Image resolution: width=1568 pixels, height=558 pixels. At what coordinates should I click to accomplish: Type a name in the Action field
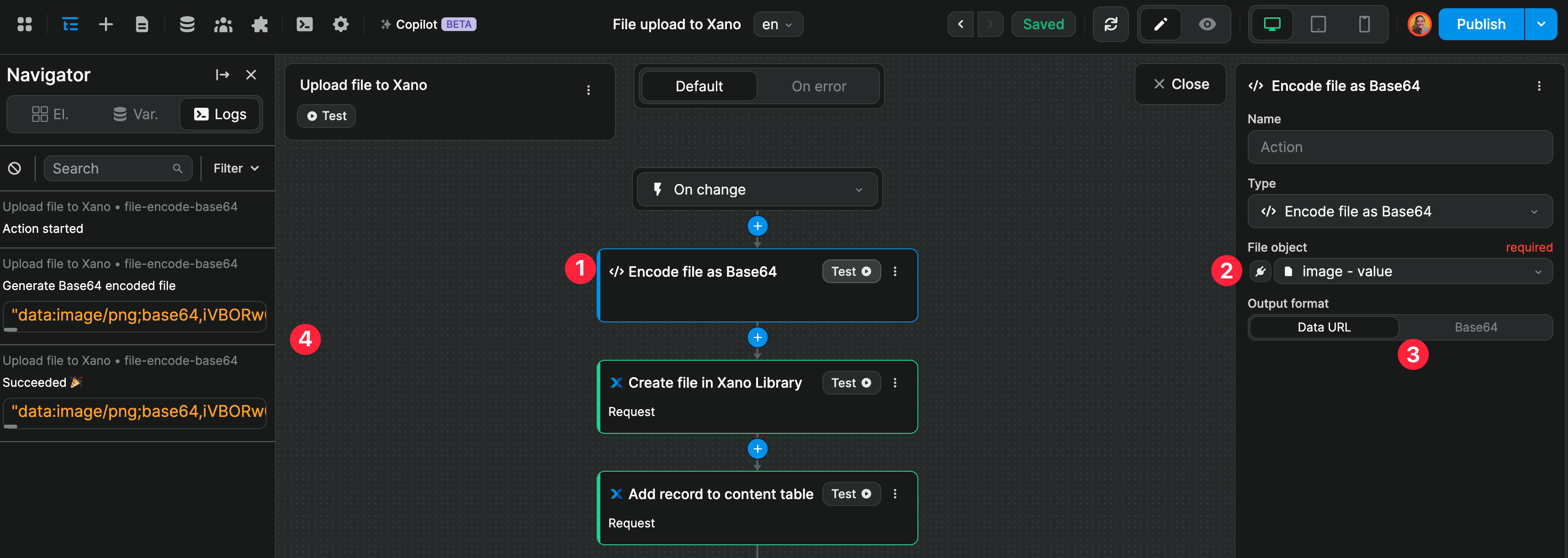[1399, 147]
